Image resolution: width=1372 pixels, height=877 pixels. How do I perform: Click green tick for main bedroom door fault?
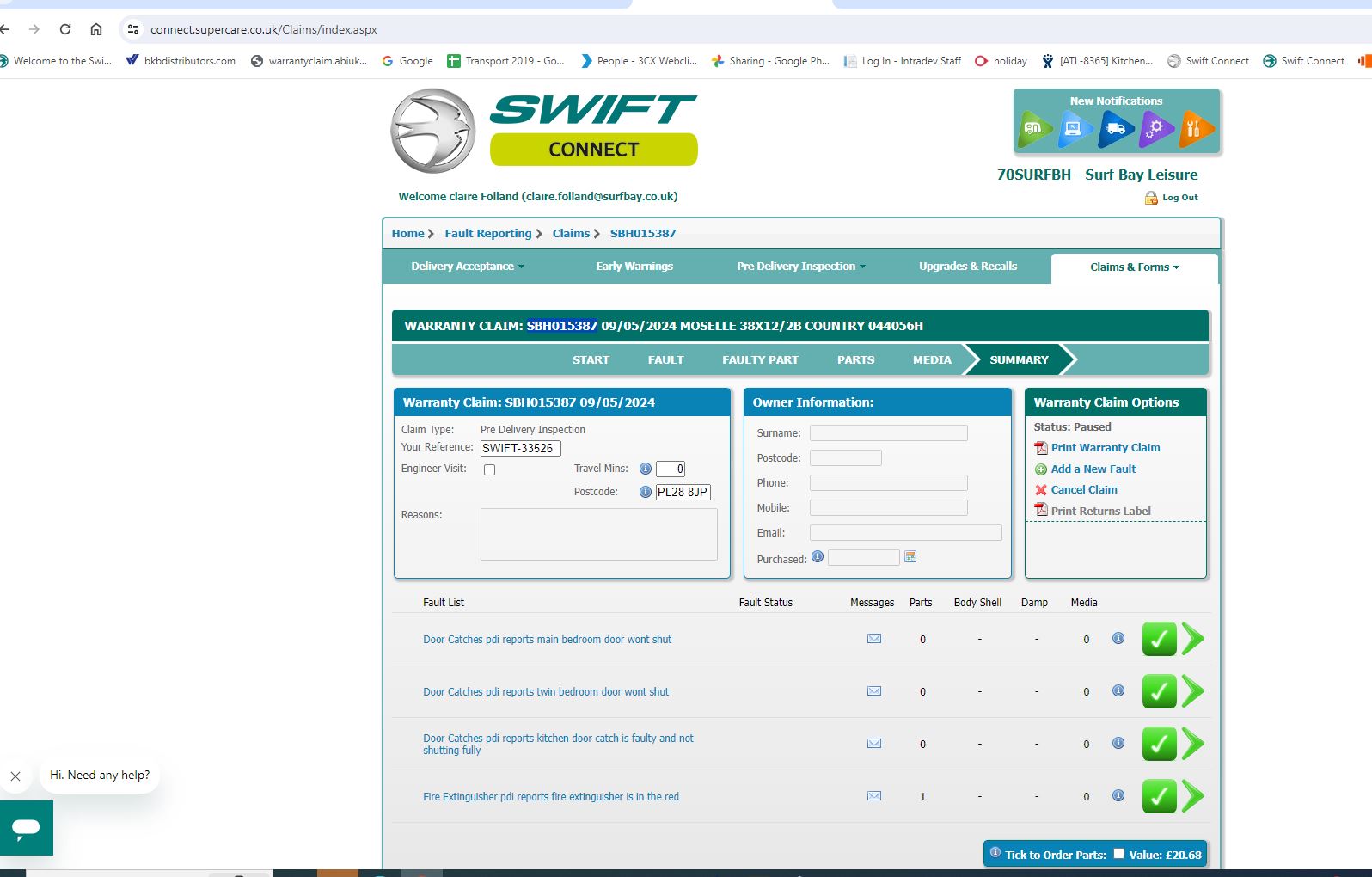1158,640
